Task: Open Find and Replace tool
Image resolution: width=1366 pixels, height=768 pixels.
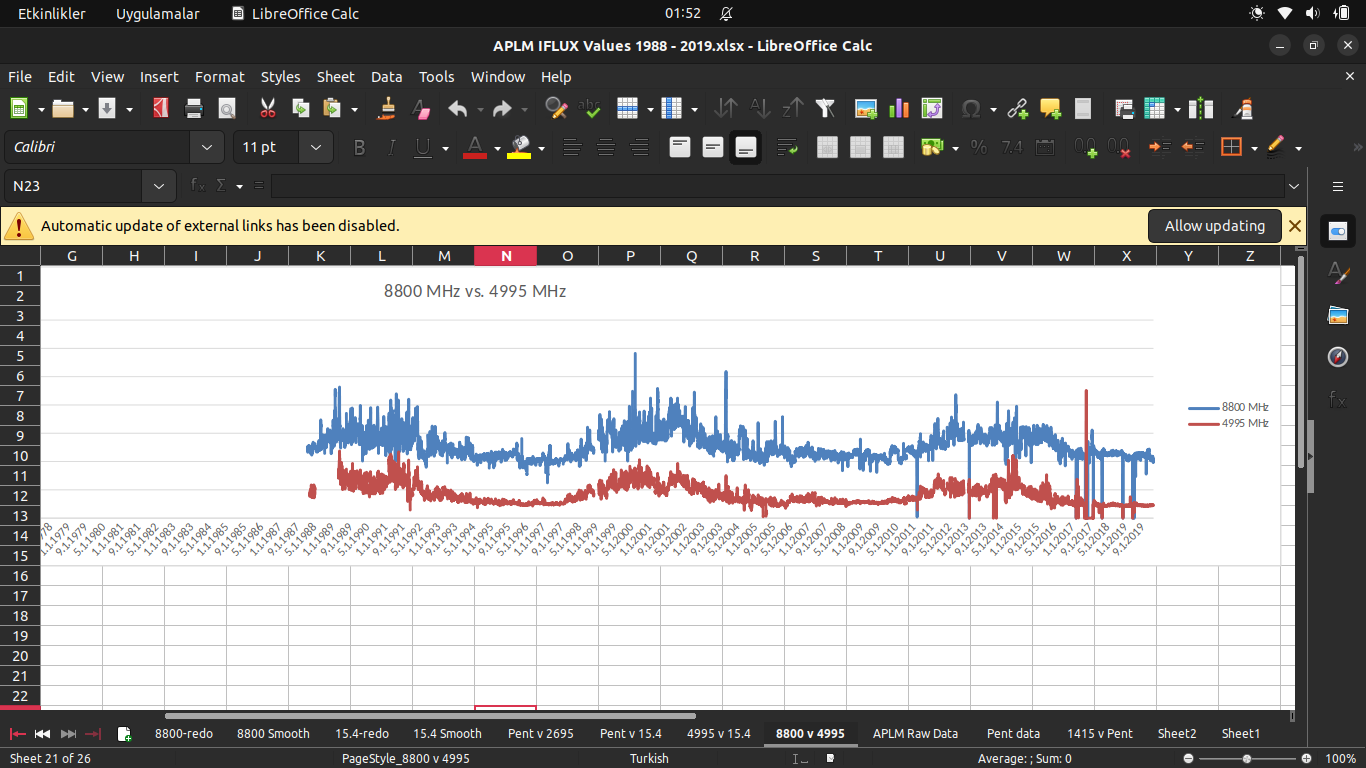Action: coord(556,109)
